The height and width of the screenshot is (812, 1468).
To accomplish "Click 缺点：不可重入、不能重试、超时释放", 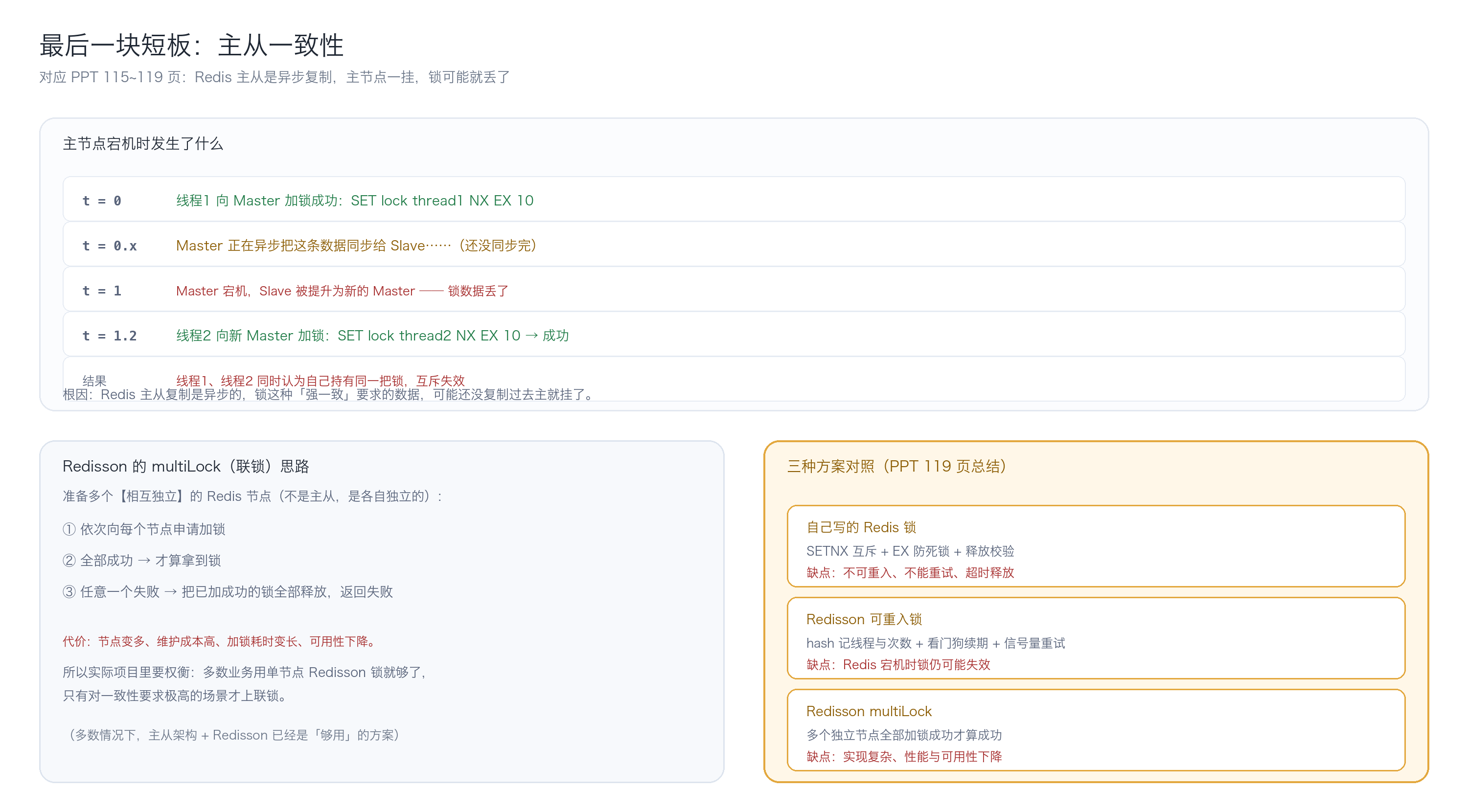I will coord(910,573).
